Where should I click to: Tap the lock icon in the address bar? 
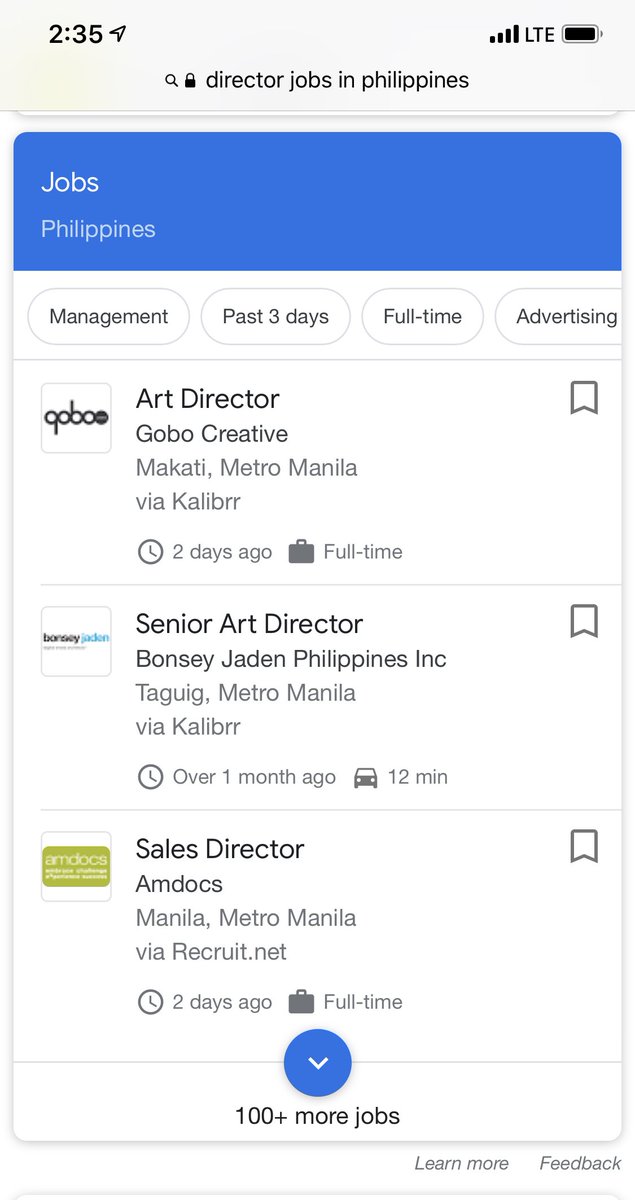(190, 81)
